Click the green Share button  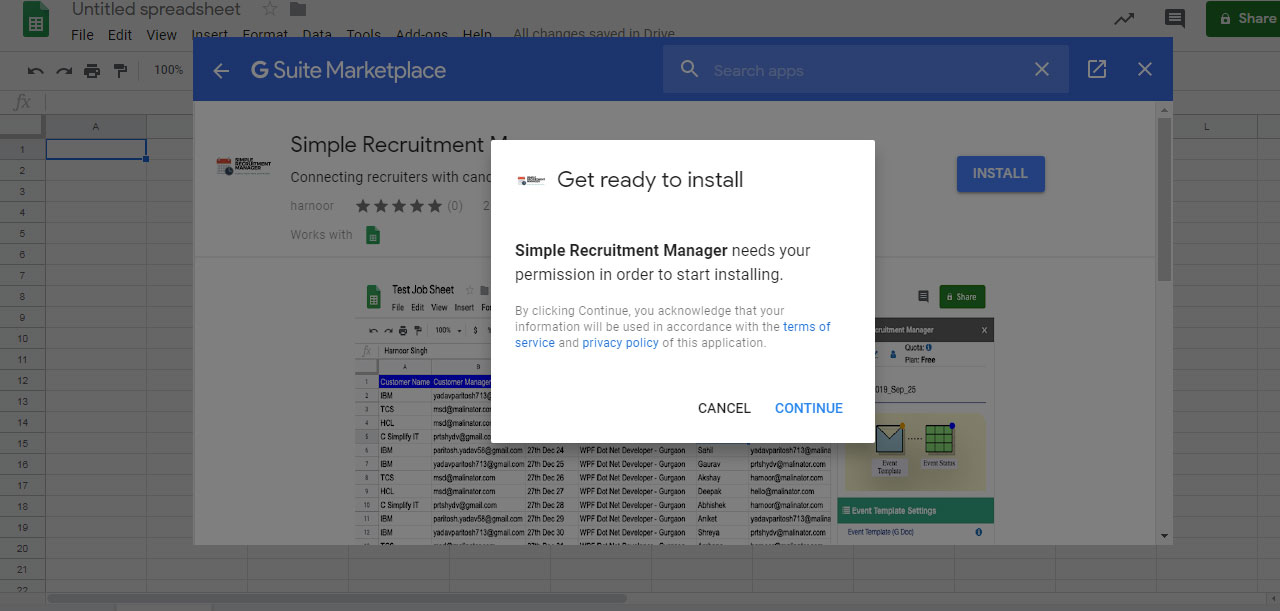pos(1243,18)
